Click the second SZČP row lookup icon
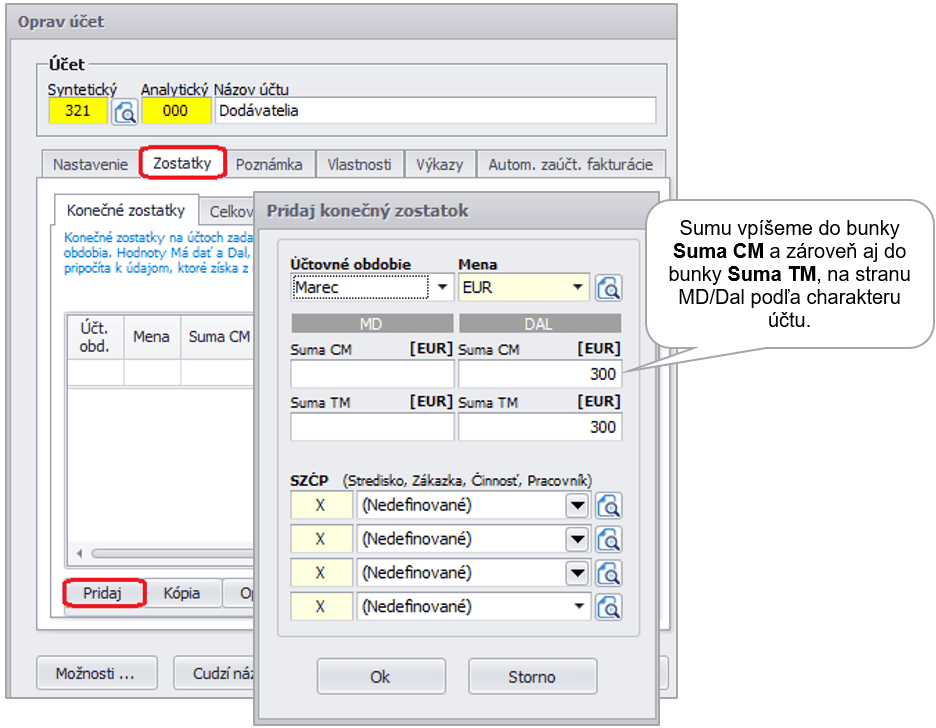This screenshot has width=936, height=728. pos(608,540)
